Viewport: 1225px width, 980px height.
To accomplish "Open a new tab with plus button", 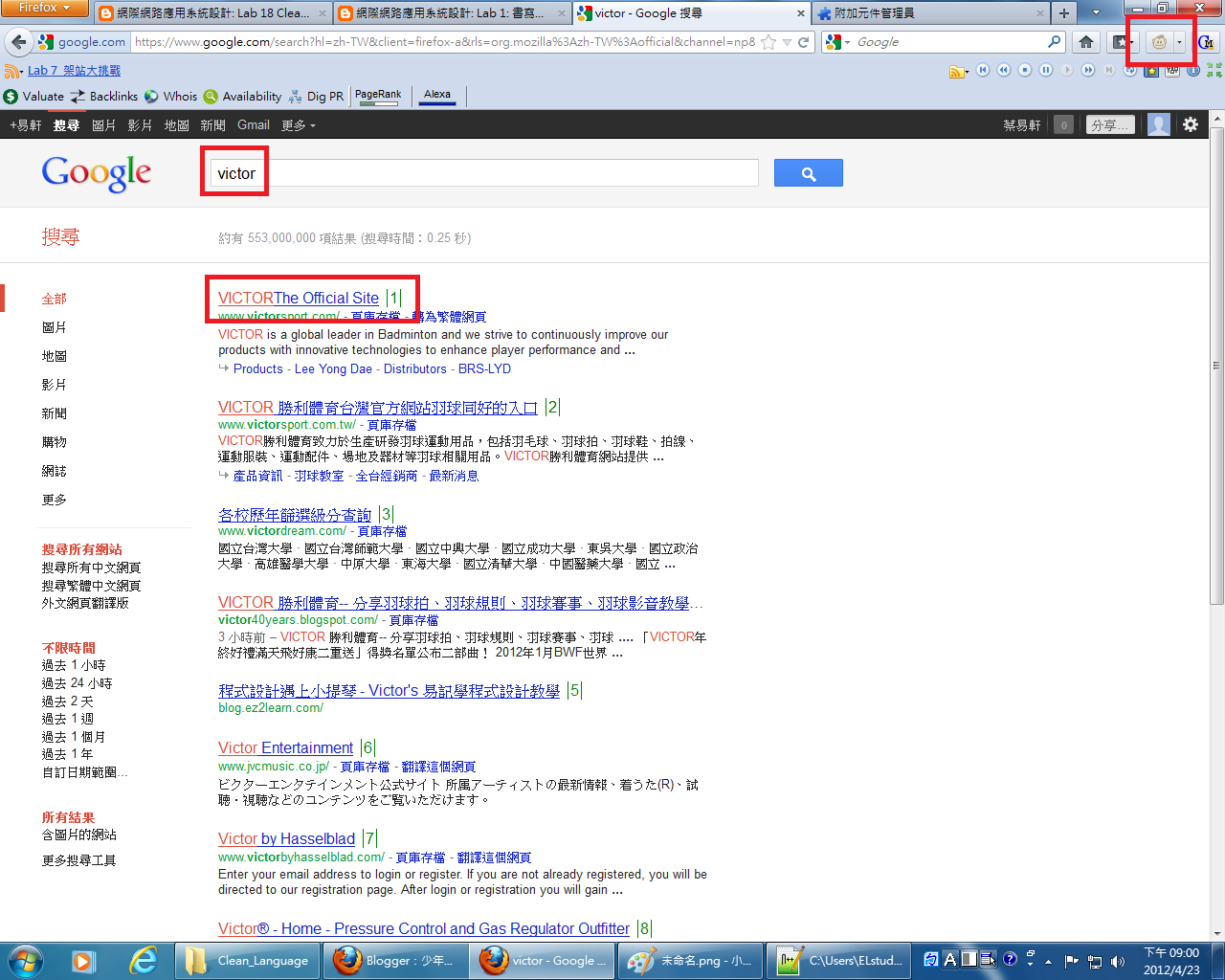I will [1064, 13].
